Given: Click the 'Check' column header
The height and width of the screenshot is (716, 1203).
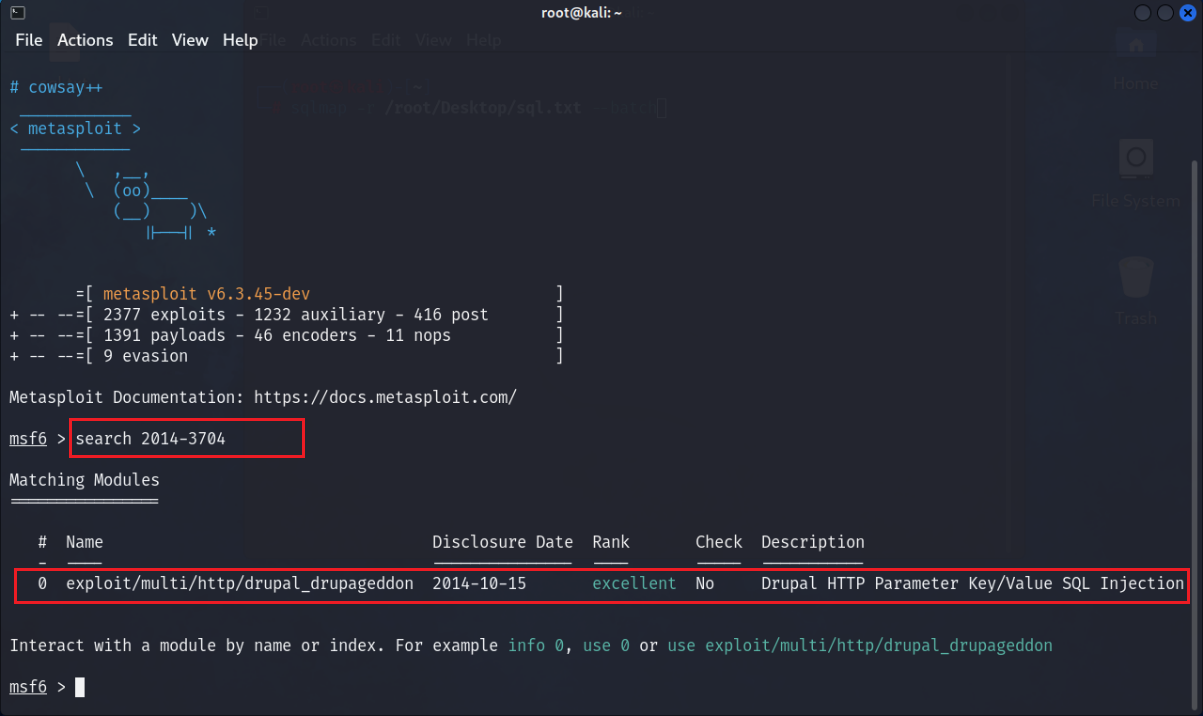Looking at the screenshot, I should [x=719, y=542].
